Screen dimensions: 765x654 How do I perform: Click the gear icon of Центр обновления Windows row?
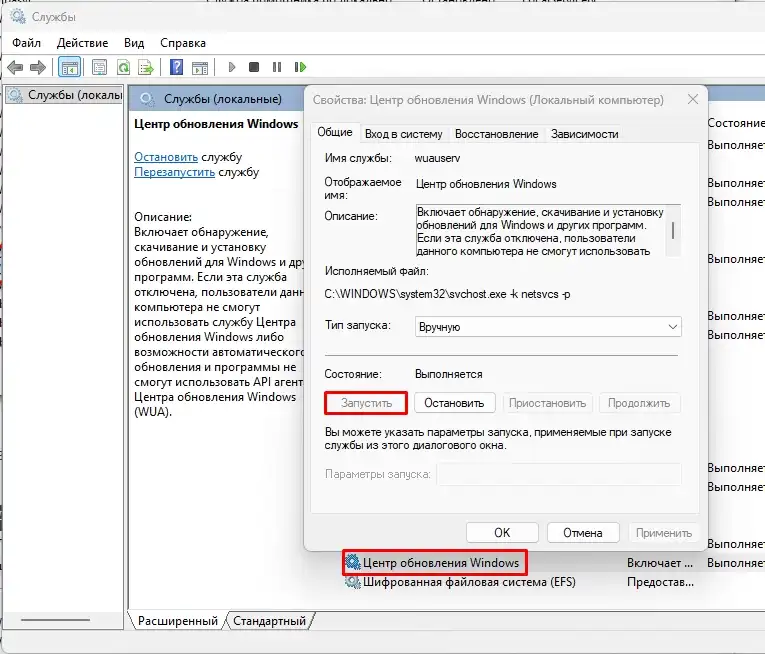click(352, 562)
